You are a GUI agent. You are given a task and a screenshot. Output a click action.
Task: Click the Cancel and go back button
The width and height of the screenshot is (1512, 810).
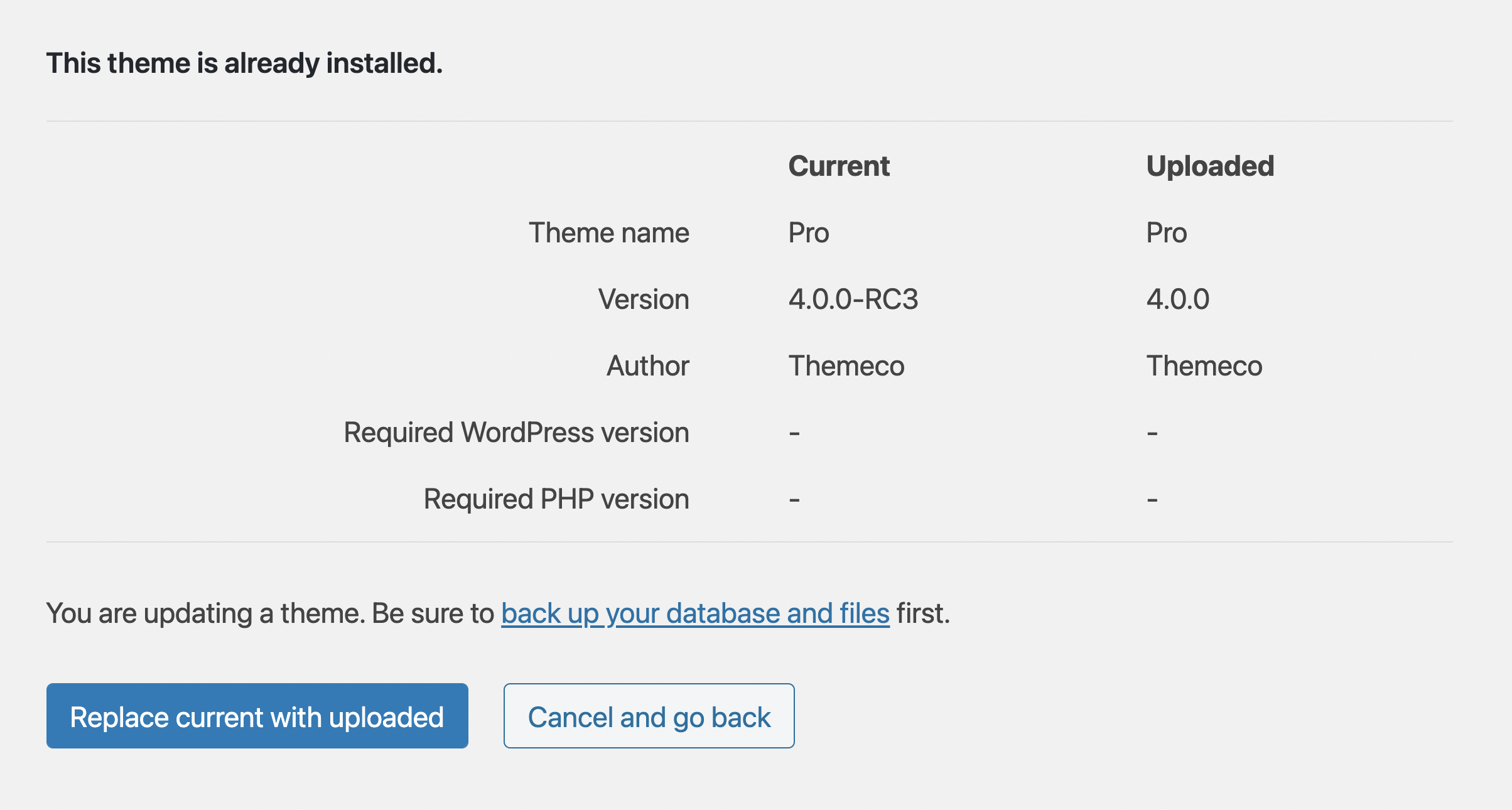coord(649,715)
